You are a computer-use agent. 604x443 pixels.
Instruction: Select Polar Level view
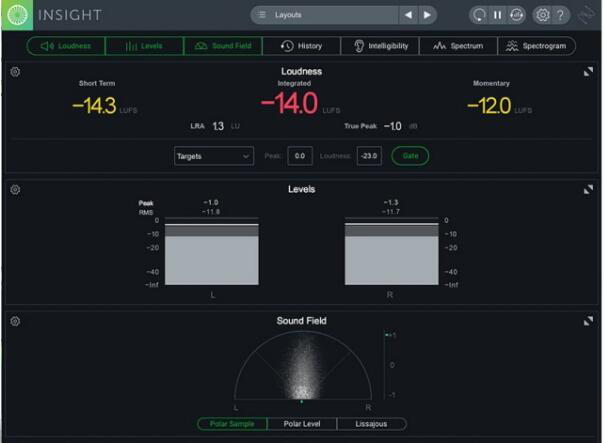click(302, 424)
